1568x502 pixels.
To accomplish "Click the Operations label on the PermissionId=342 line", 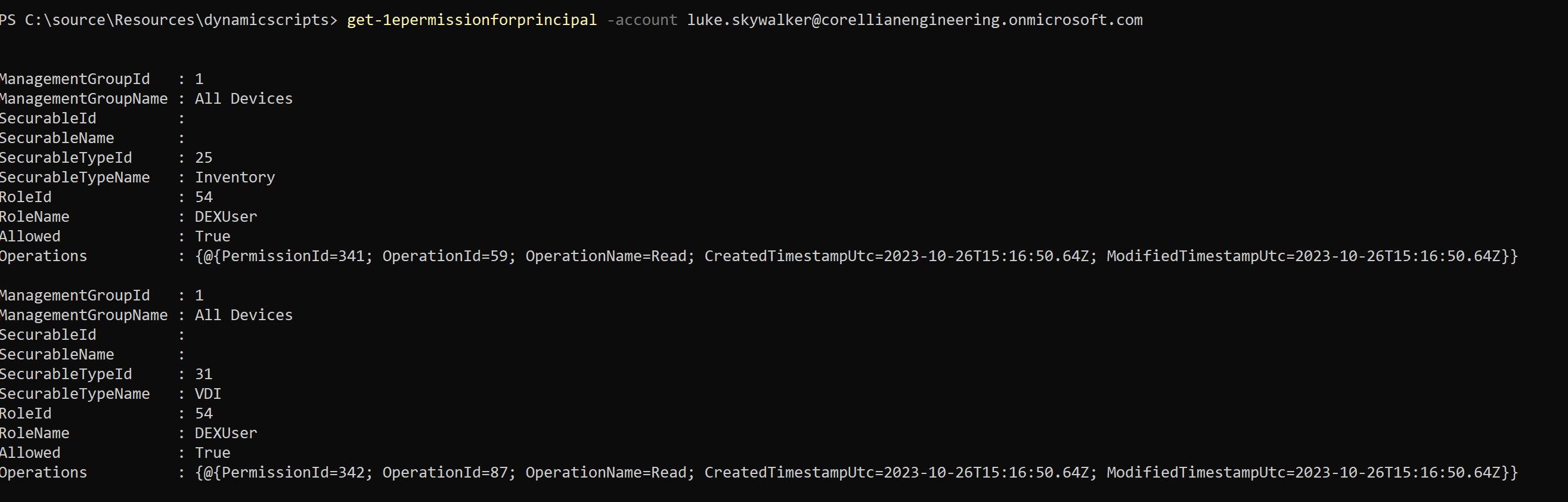I will pyautogui.click(x=44, y=473).
